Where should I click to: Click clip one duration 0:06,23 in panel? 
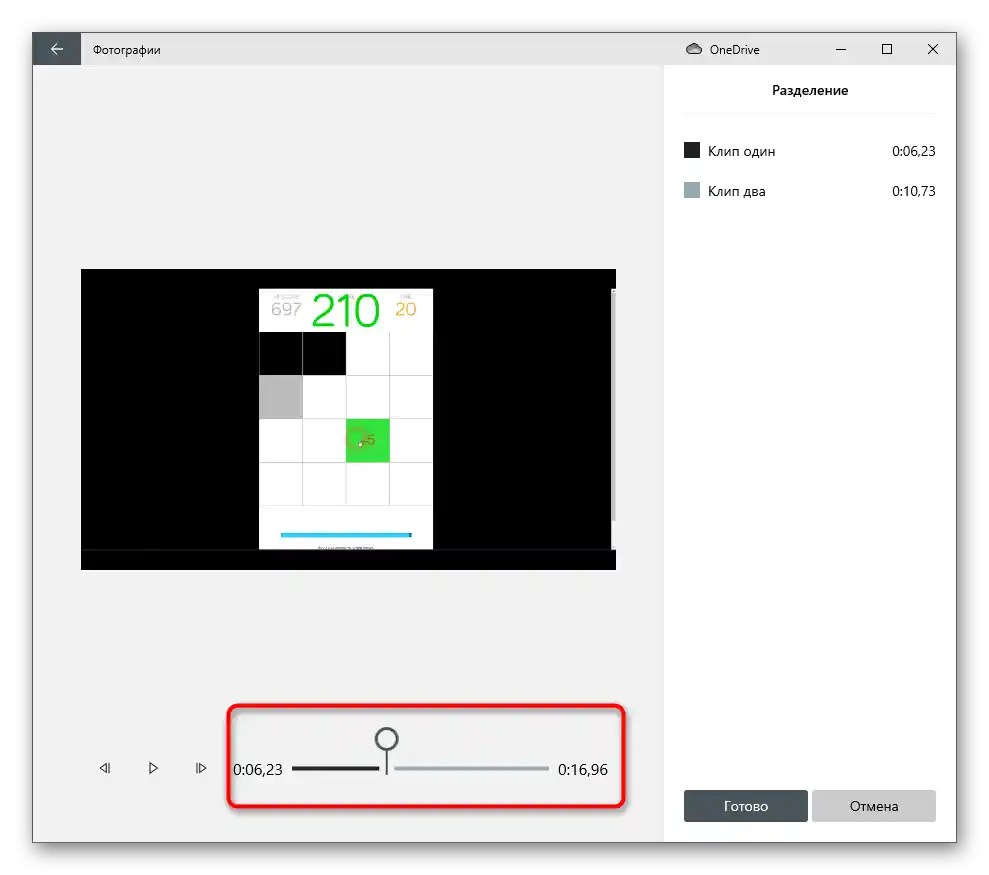click(913, 151)
